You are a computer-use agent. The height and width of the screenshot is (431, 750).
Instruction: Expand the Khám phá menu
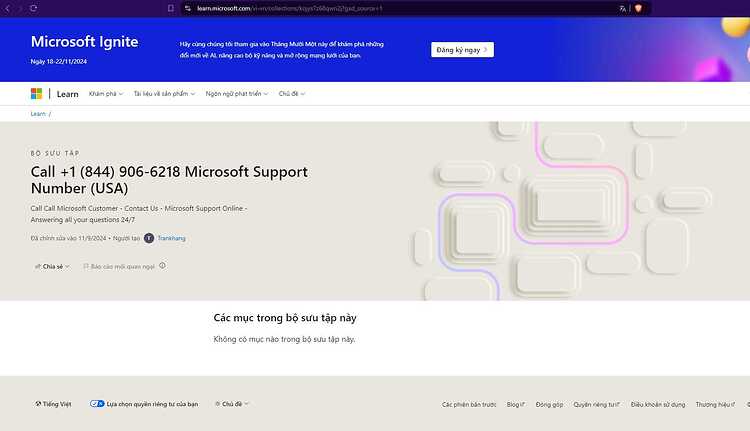click(x=106, y=94)
